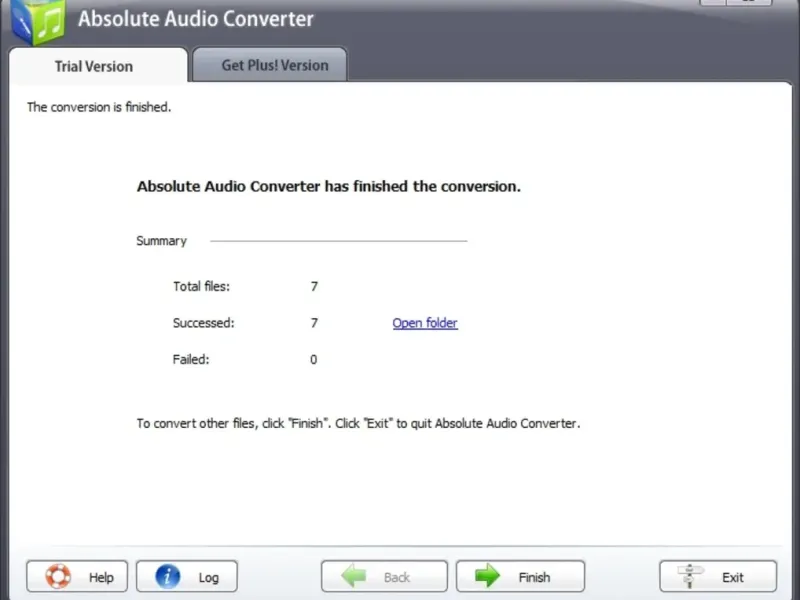Go Back to the previous step
This screenshot has height=600, width=800.
coord(384,577)
